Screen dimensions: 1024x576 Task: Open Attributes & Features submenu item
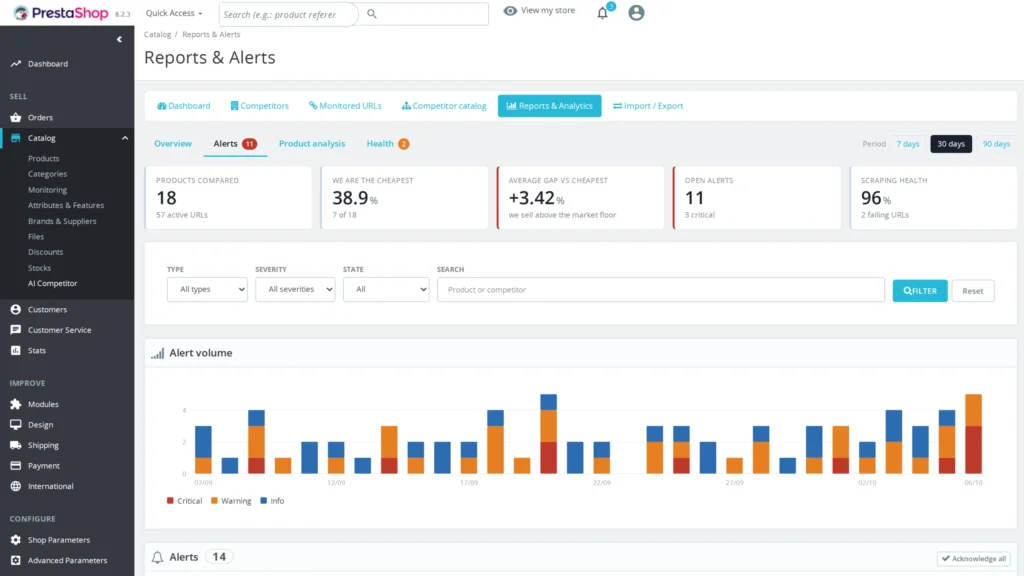pyautogui.click(x=66, y=205)
